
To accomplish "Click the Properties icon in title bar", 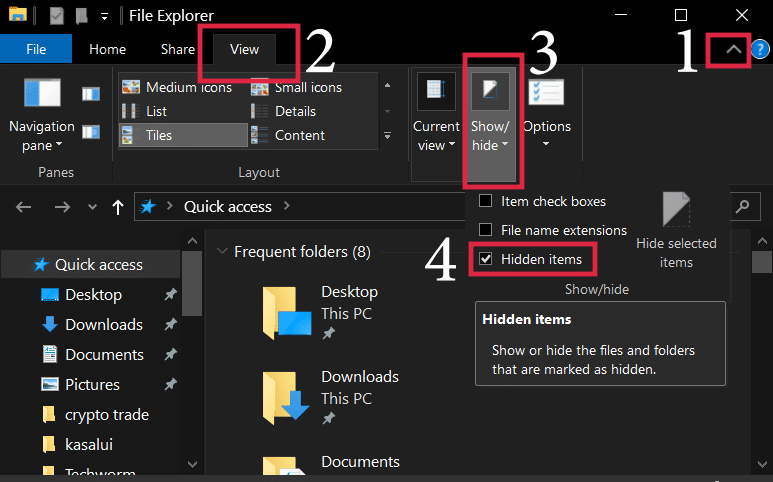I will click(57, 16).
